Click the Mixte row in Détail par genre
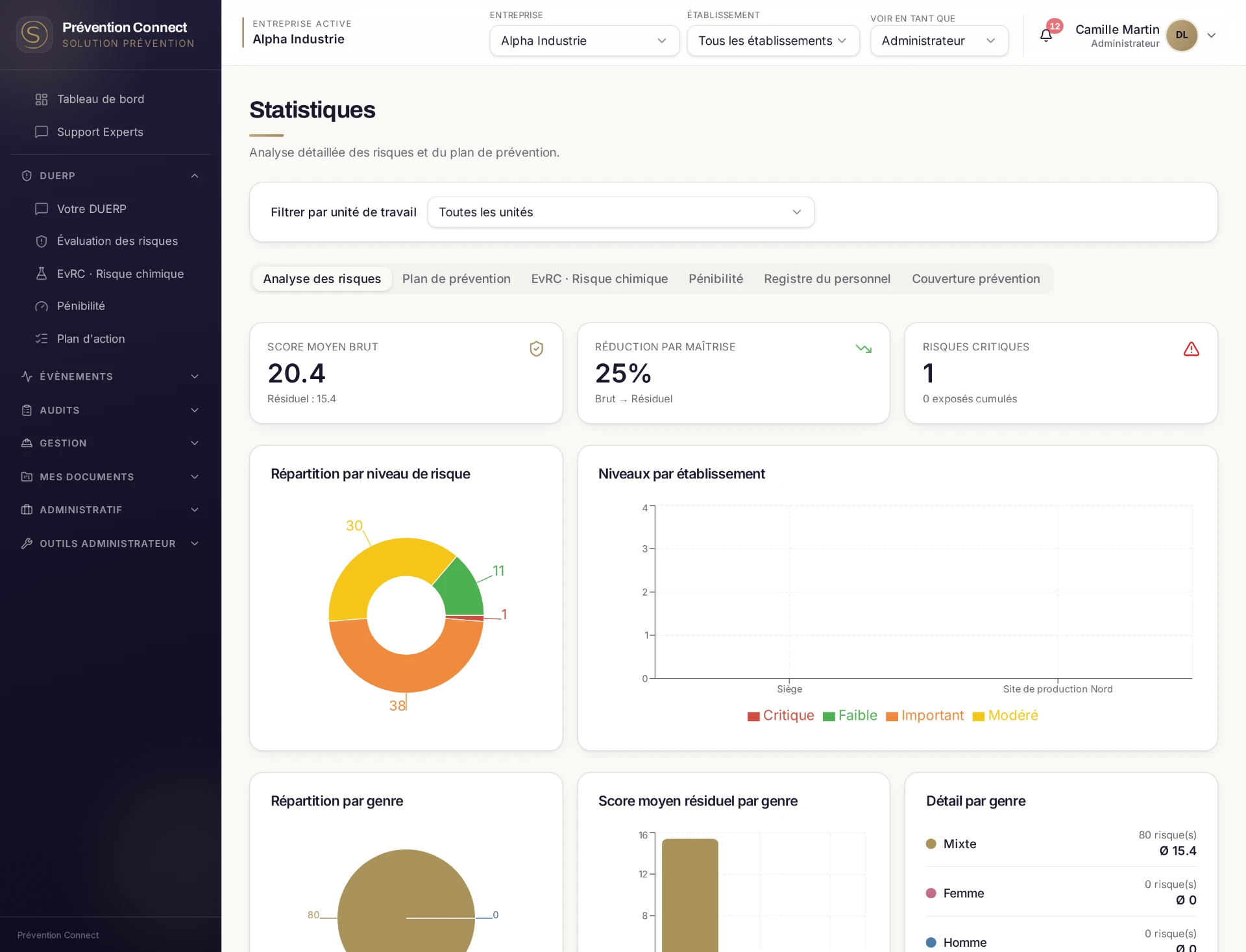Viewport: 1246px width, 952px height. 1061,843
